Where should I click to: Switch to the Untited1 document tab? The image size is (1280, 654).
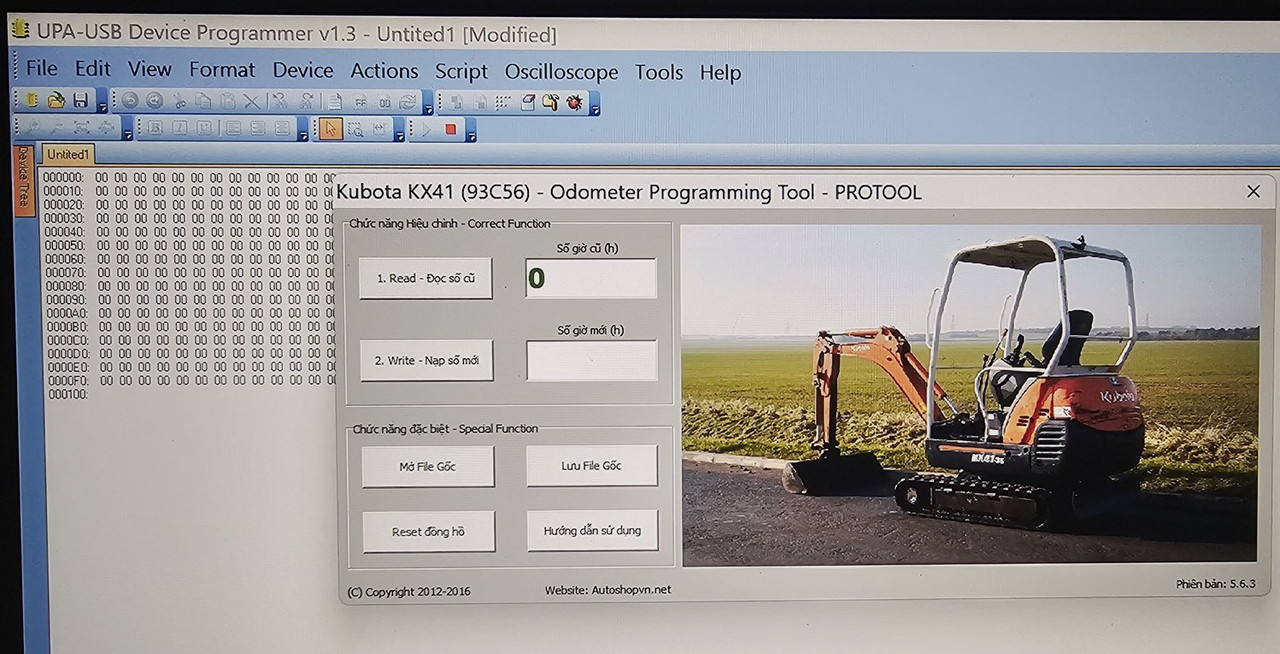tap(68, 154)
